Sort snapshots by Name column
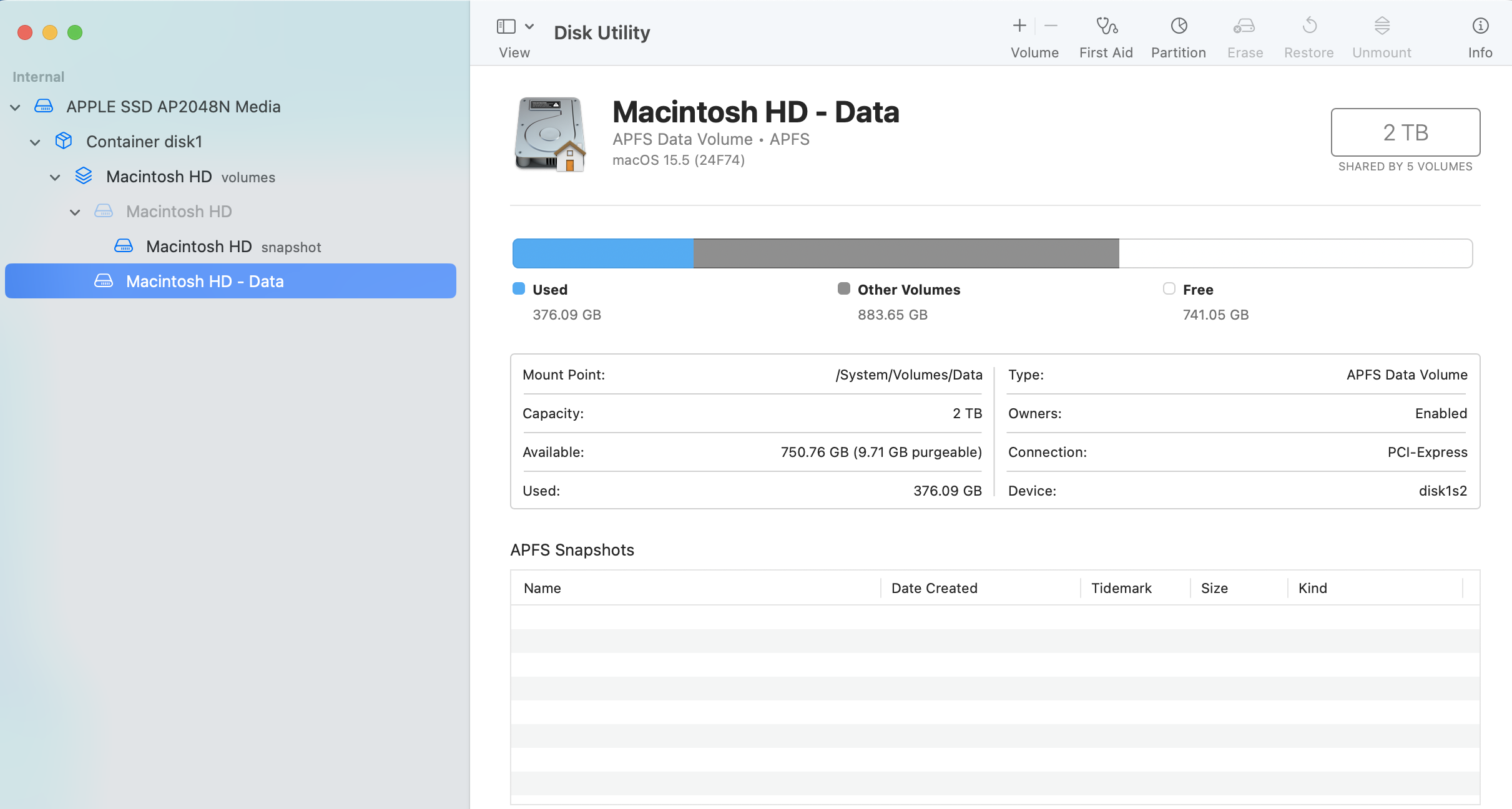The width and height of the screenshot is (1512, 809). click(x=695, y=588)
